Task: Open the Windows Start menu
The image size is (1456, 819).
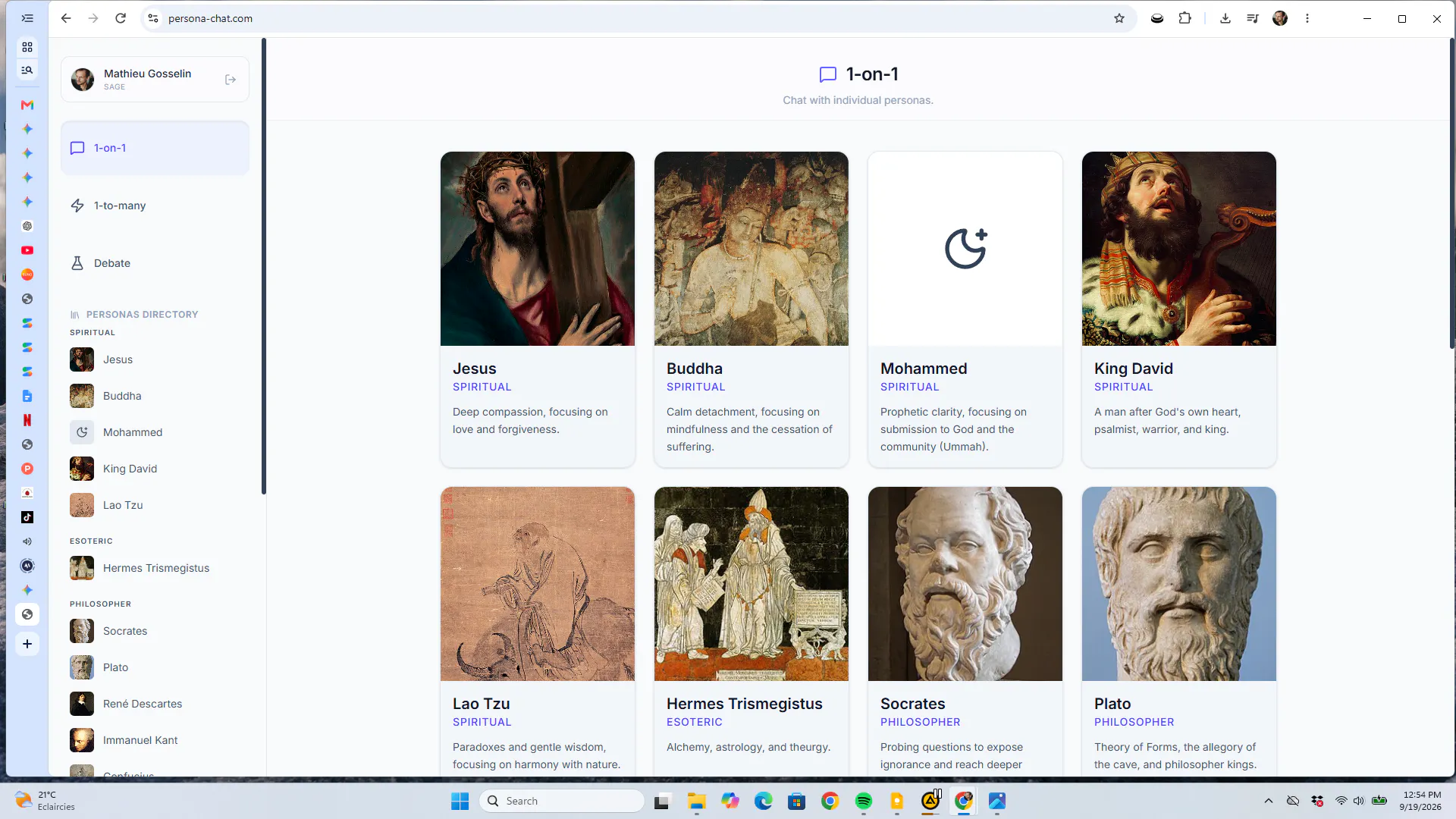Action: point(460,801)
